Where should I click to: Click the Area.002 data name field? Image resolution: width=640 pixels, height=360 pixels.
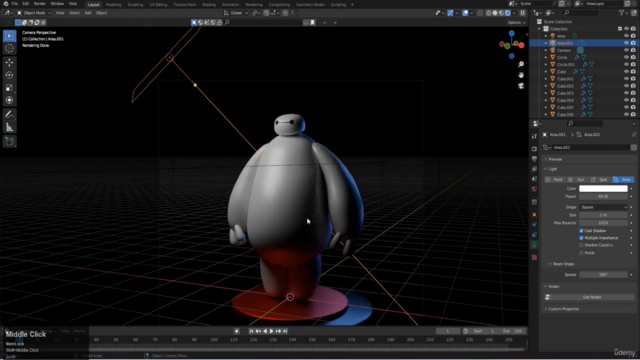point(591,147)
